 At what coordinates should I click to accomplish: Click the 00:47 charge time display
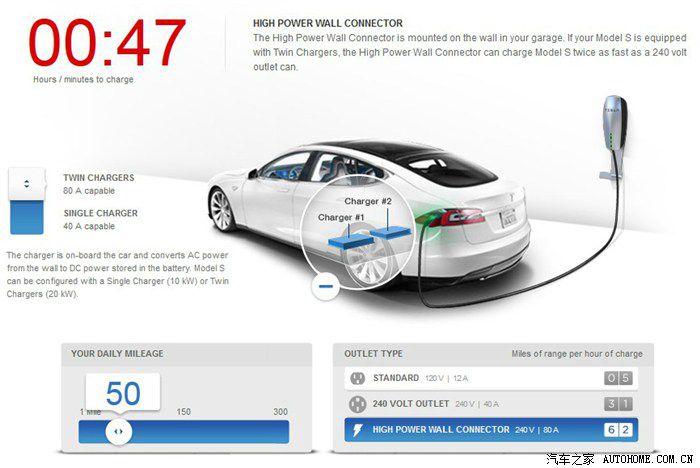click(107, 43)
